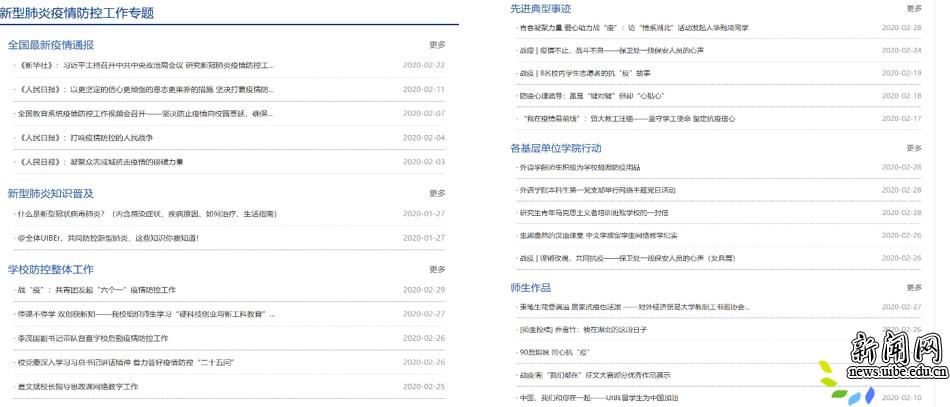
Task: Show more in 各基层单位学院行动 section
Action: click(x=913, y=147)
